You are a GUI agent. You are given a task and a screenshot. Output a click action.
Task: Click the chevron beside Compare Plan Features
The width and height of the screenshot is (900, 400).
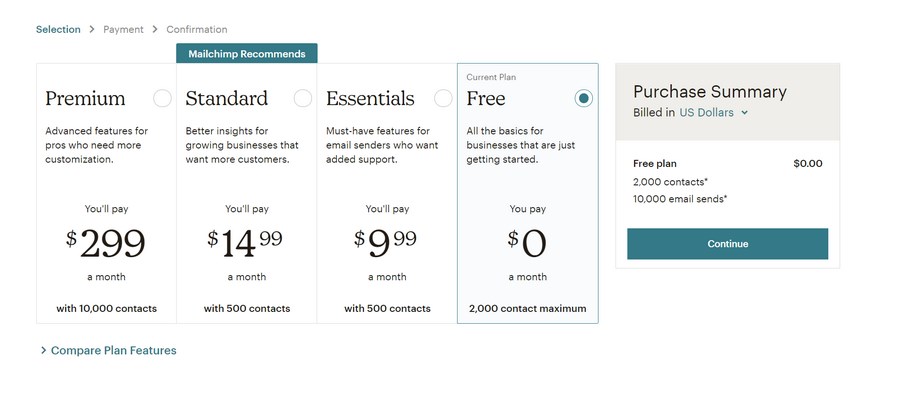point(43,351)
